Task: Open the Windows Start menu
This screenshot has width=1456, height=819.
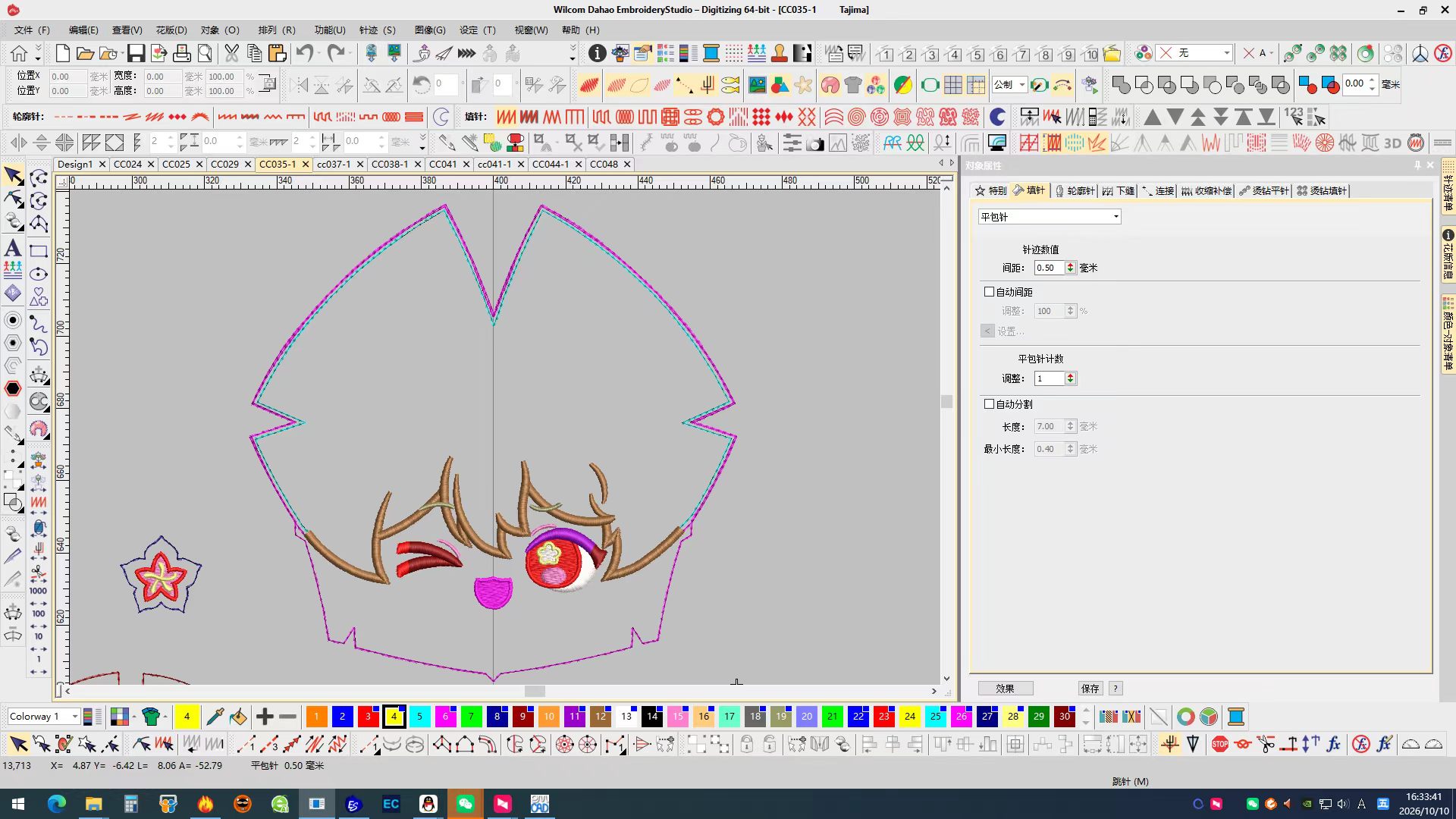Action: 18,804
